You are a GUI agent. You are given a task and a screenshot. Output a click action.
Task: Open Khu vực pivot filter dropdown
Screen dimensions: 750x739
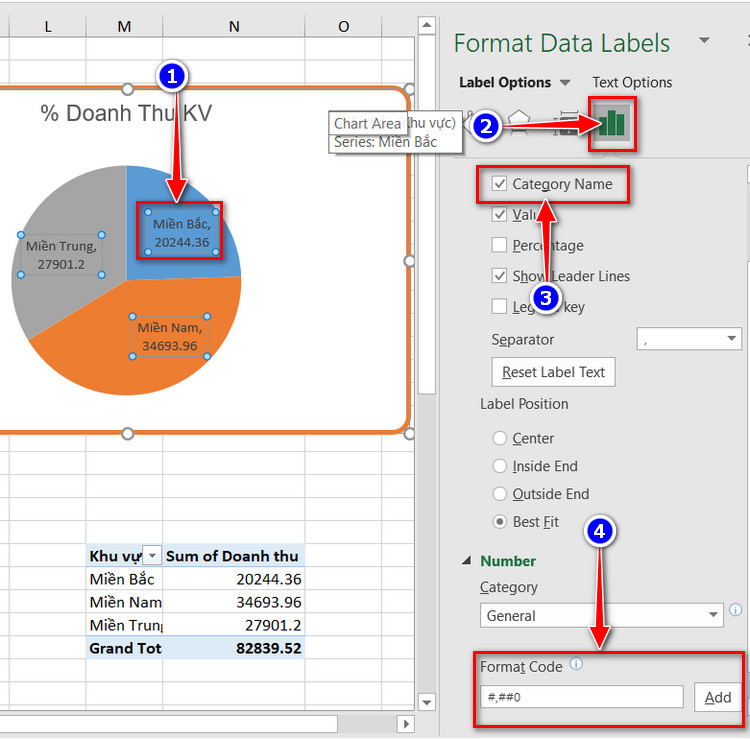tap(152, 556)
